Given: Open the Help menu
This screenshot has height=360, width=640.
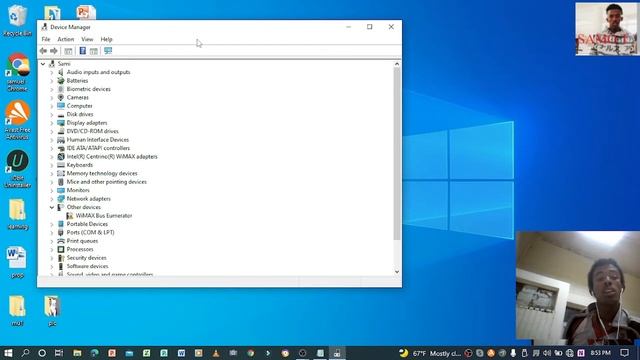Looking at the screenshot, I should click(x=106, y=39).
